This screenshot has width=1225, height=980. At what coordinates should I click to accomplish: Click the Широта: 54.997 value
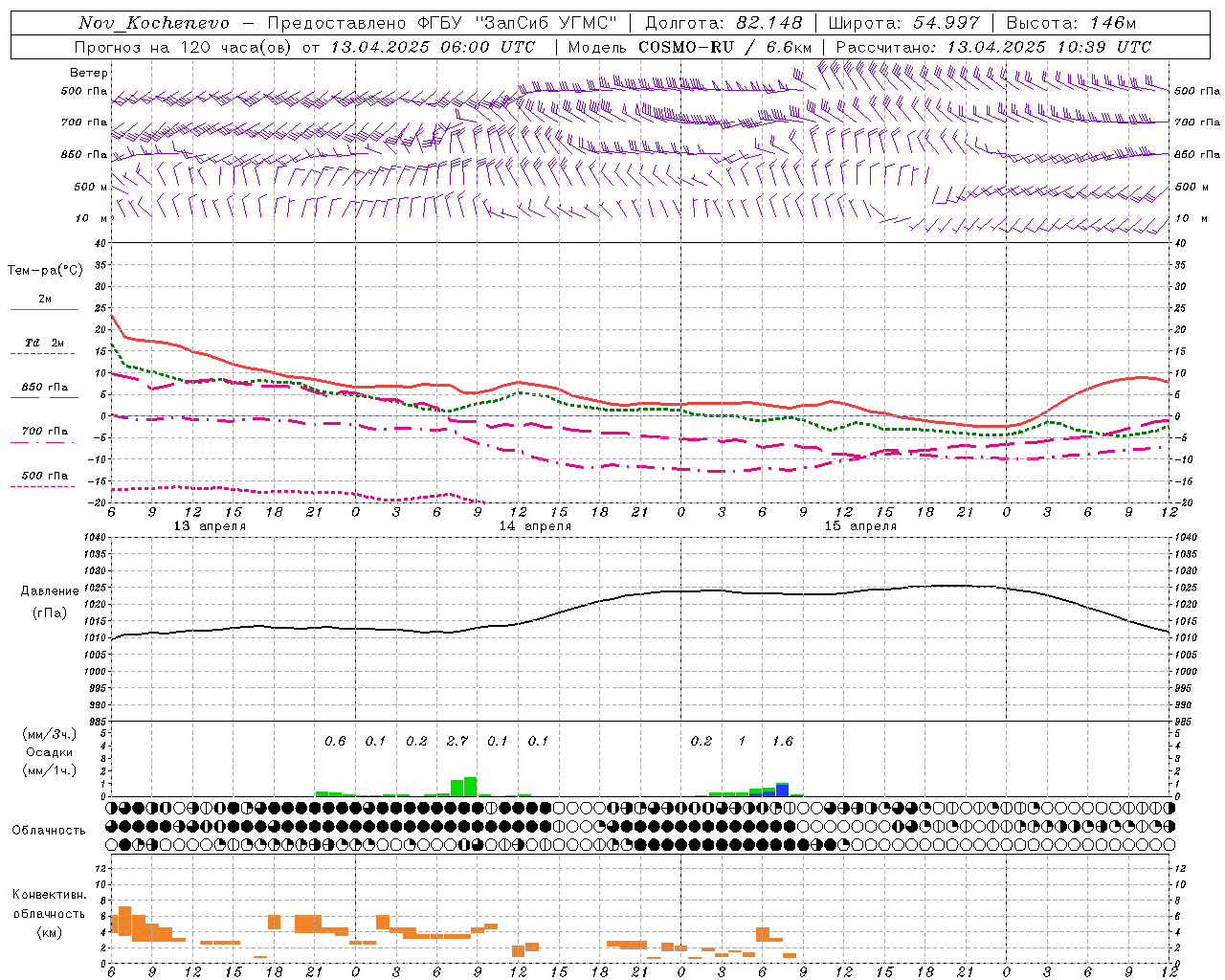tap(904, 23)
